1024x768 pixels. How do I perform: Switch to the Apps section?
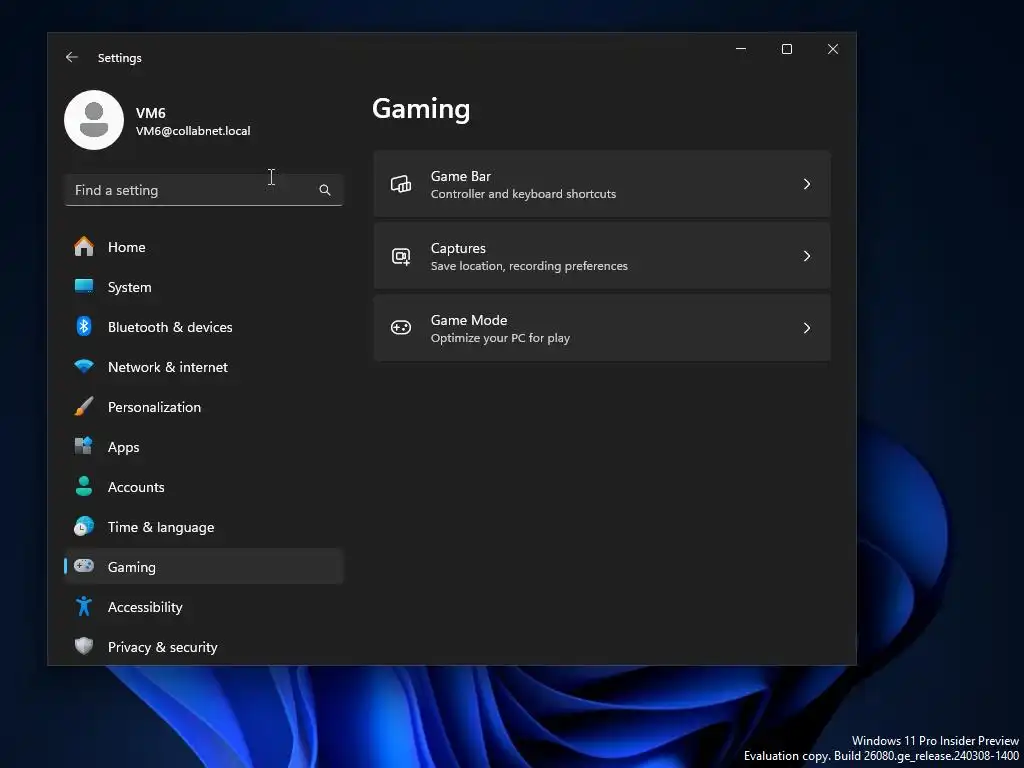point(204,447)
